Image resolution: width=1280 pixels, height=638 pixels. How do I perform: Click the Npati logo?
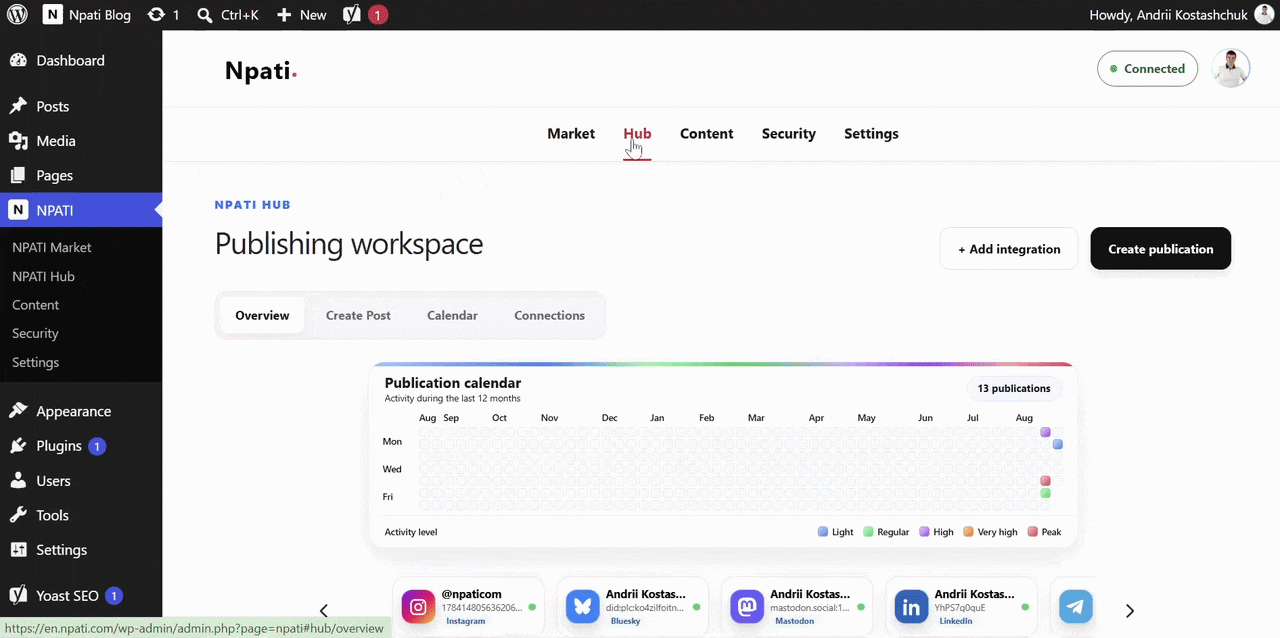pos(260,70)
